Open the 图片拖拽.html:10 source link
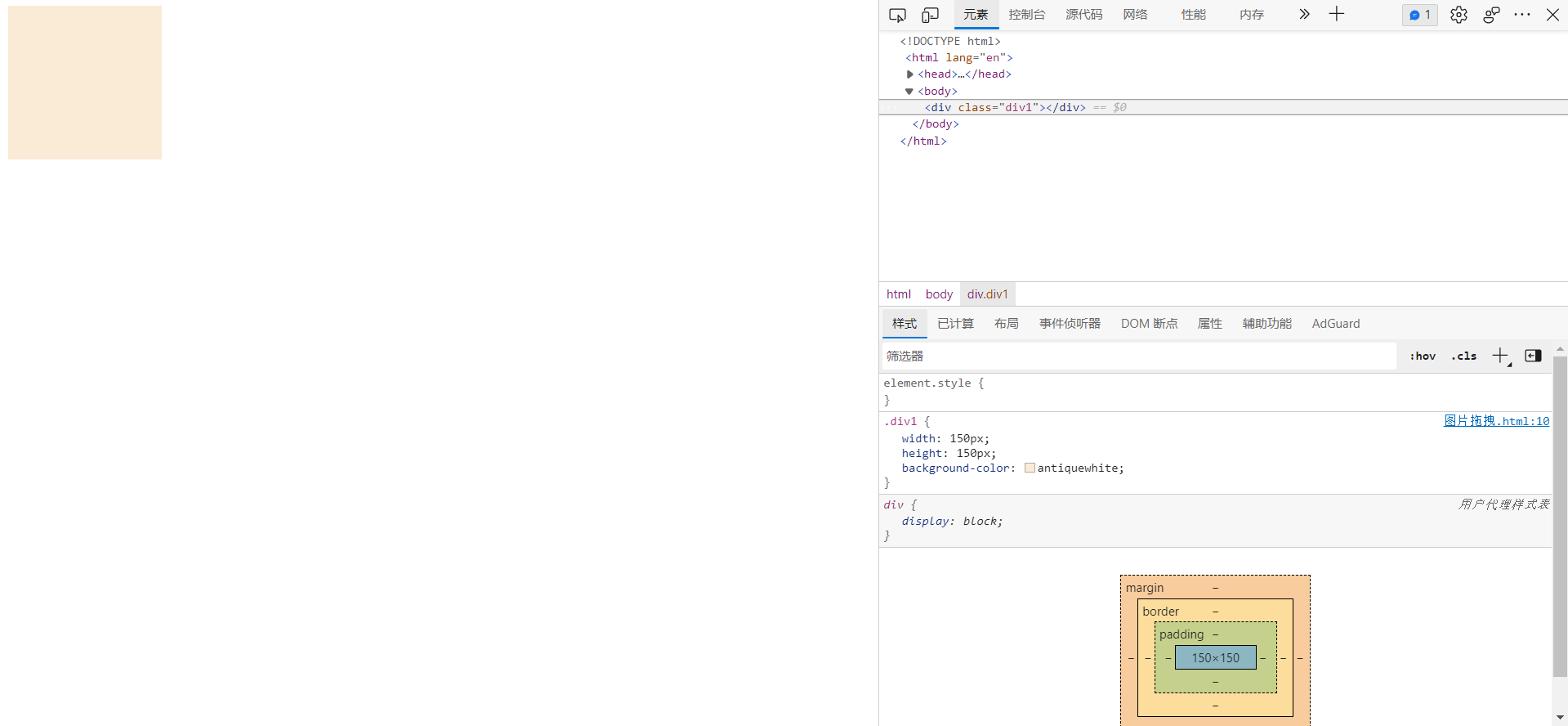Screen dimensions: 1568x726 click(1496, 421)
